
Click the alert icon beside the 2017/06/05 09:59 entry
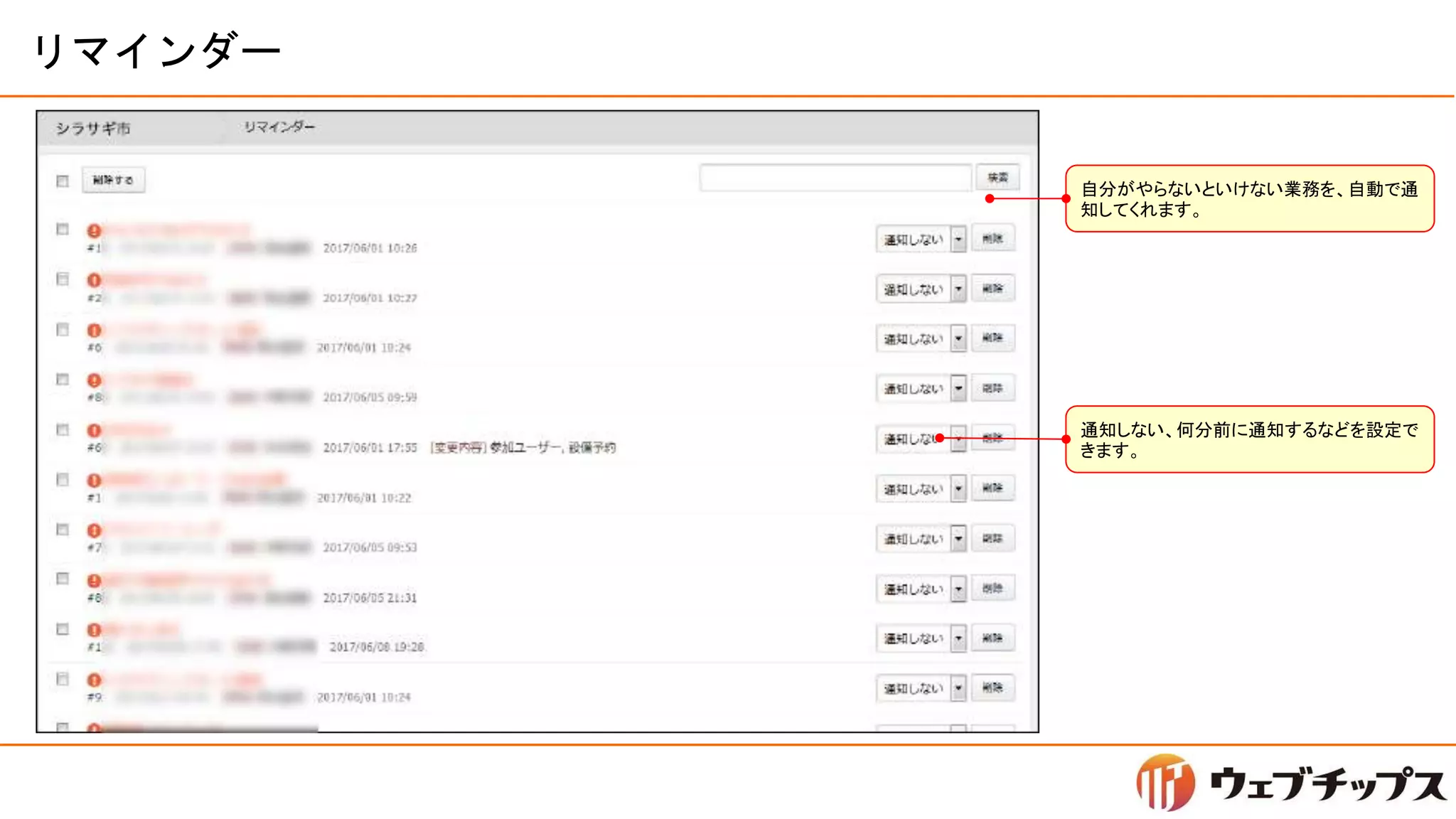[94, 380]
